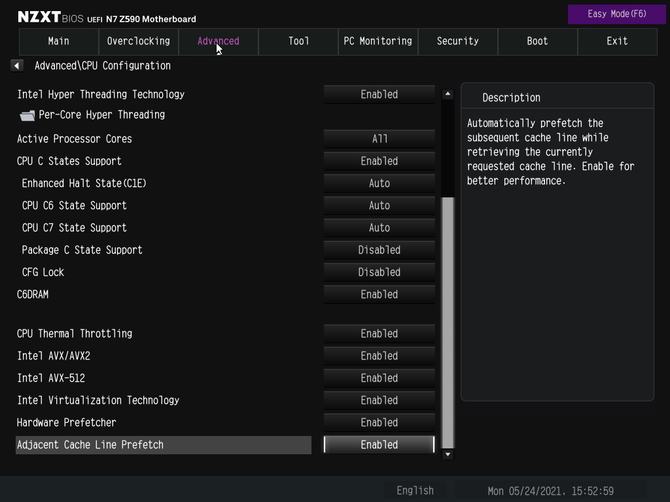Select C6DRAM label

point(32,294)
